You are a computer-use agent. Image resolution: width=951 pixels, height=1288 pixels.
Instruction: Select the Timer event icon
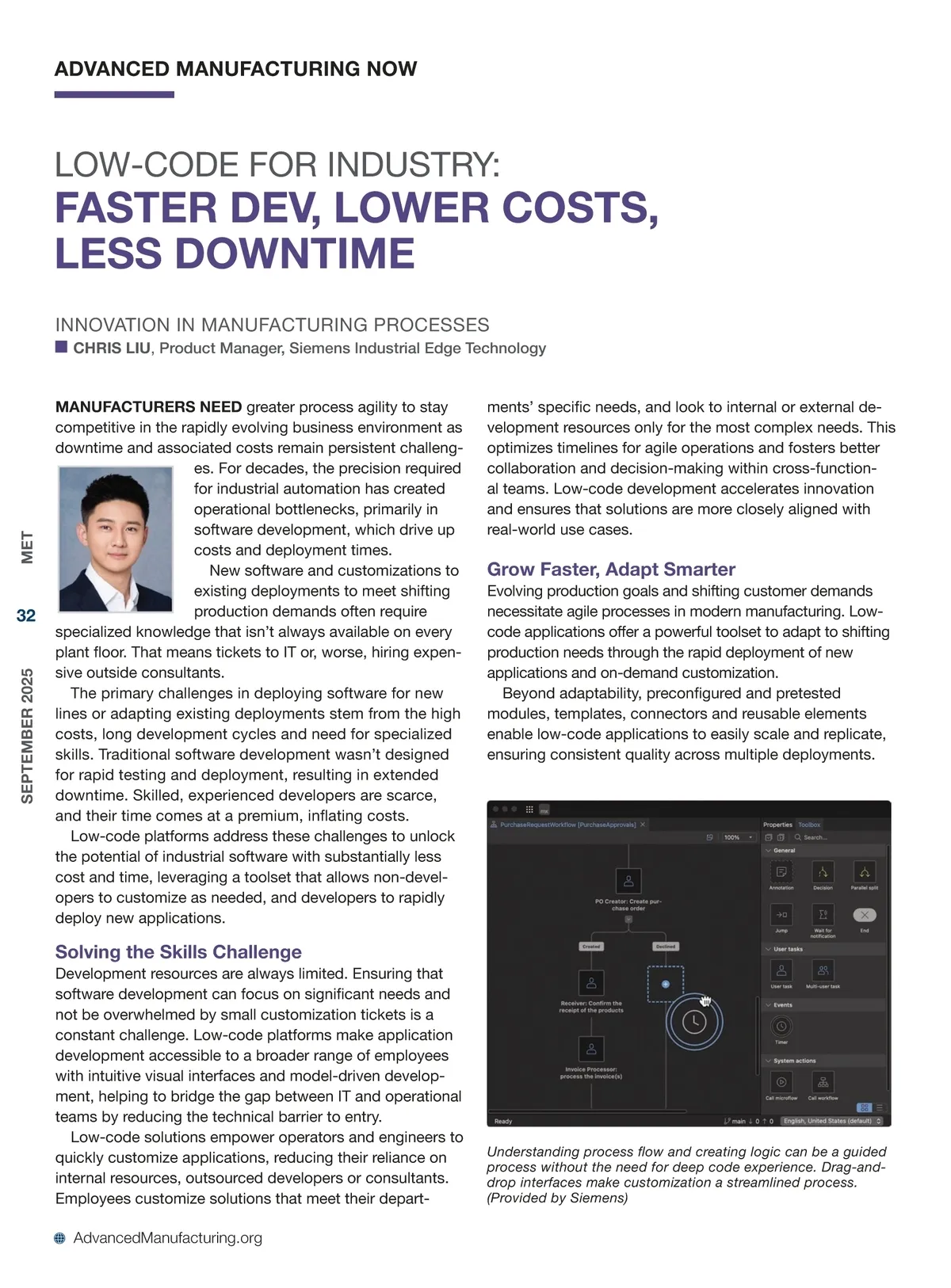[x=781, y=1026]
